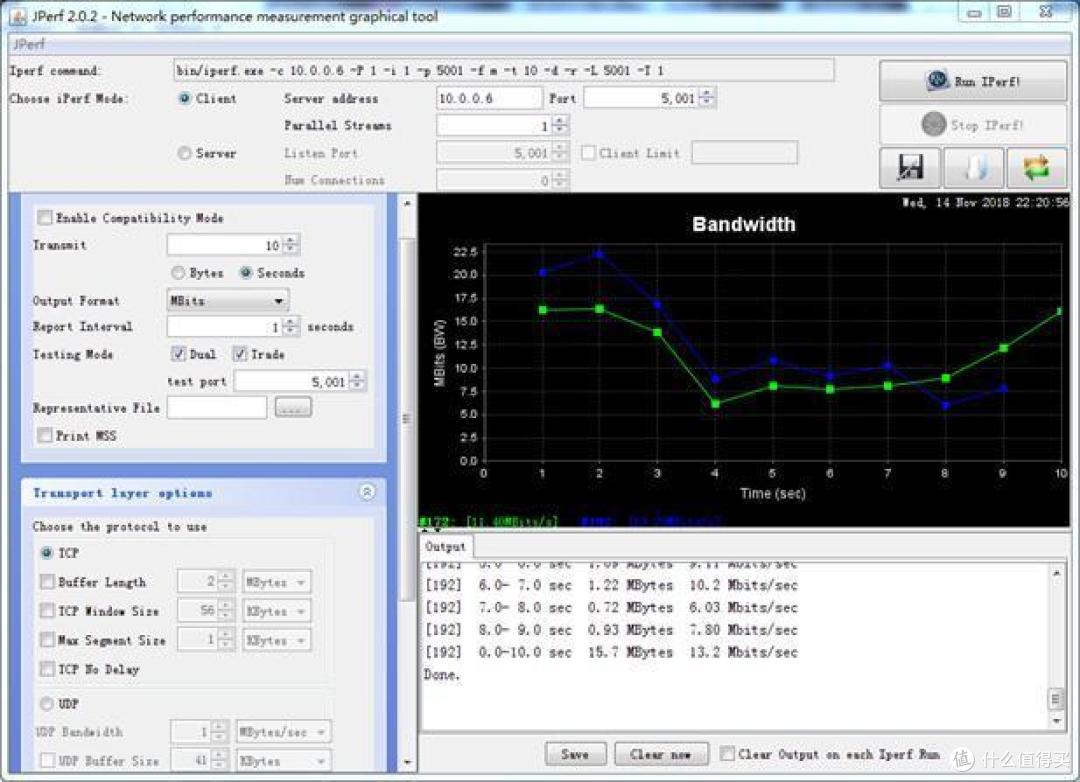Toggle the Dual testing mode checkbox

coord(178,354)
